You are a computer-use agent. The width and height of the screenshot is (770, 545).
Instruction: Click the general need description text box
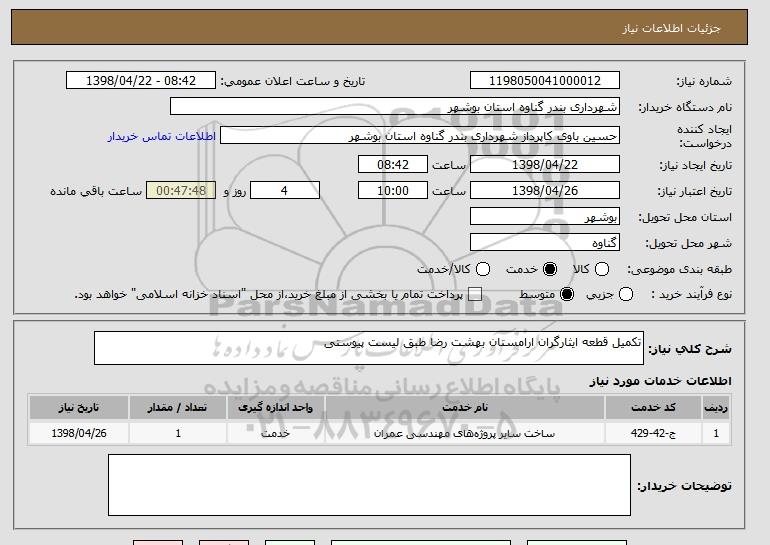[x=369, y=348]
